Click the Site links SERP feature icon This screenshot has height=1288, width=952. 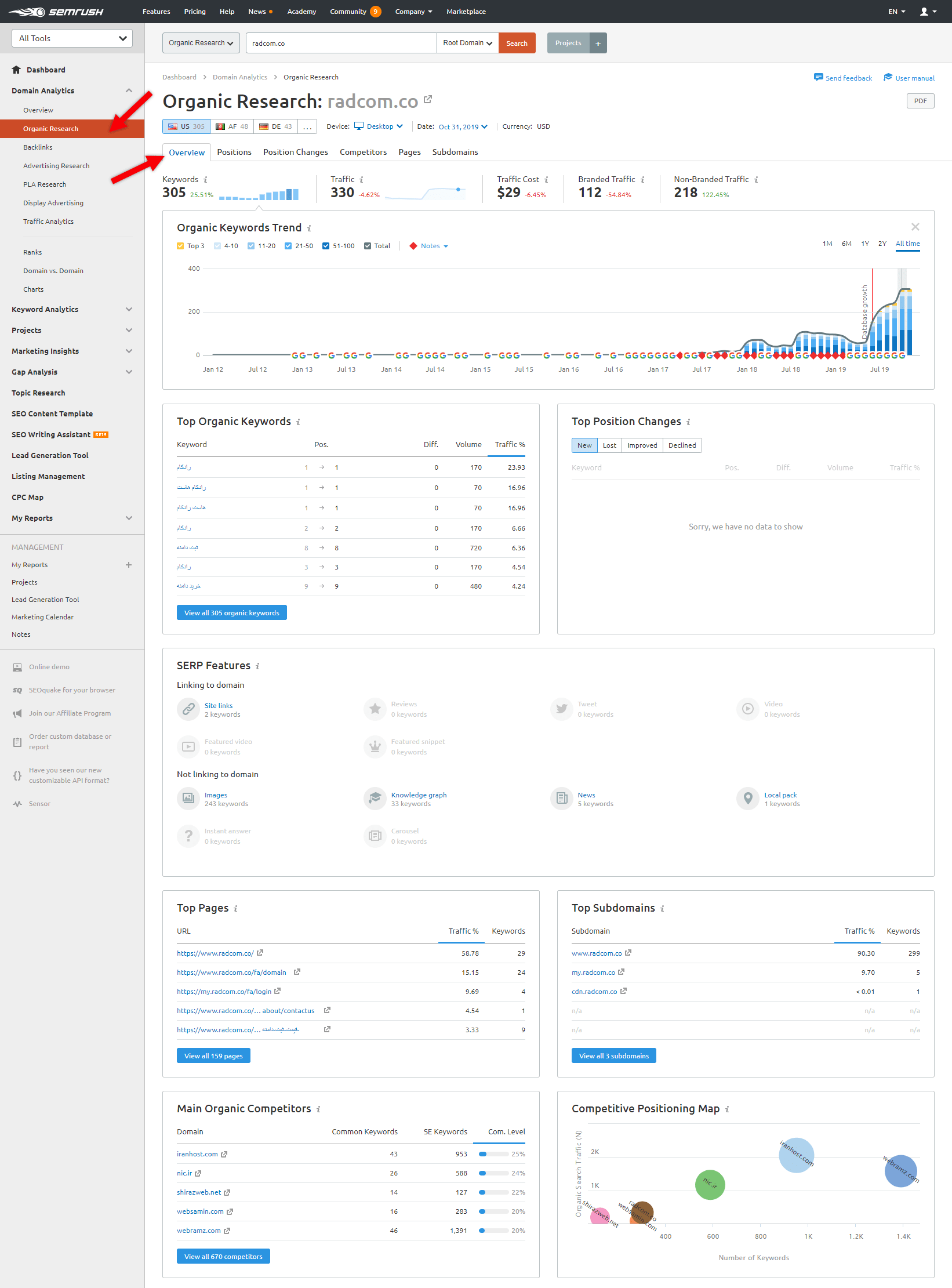click(x=188, y=709)
